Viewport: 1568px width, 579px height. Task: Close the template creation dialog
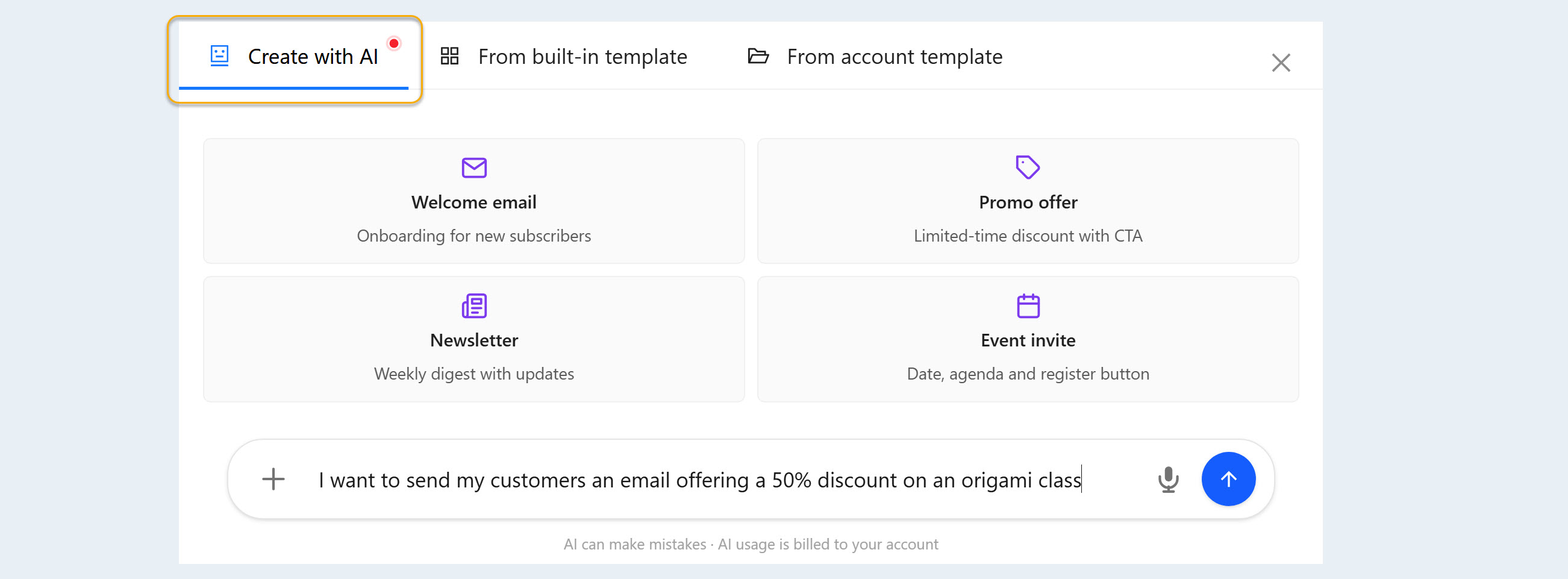1281,63
